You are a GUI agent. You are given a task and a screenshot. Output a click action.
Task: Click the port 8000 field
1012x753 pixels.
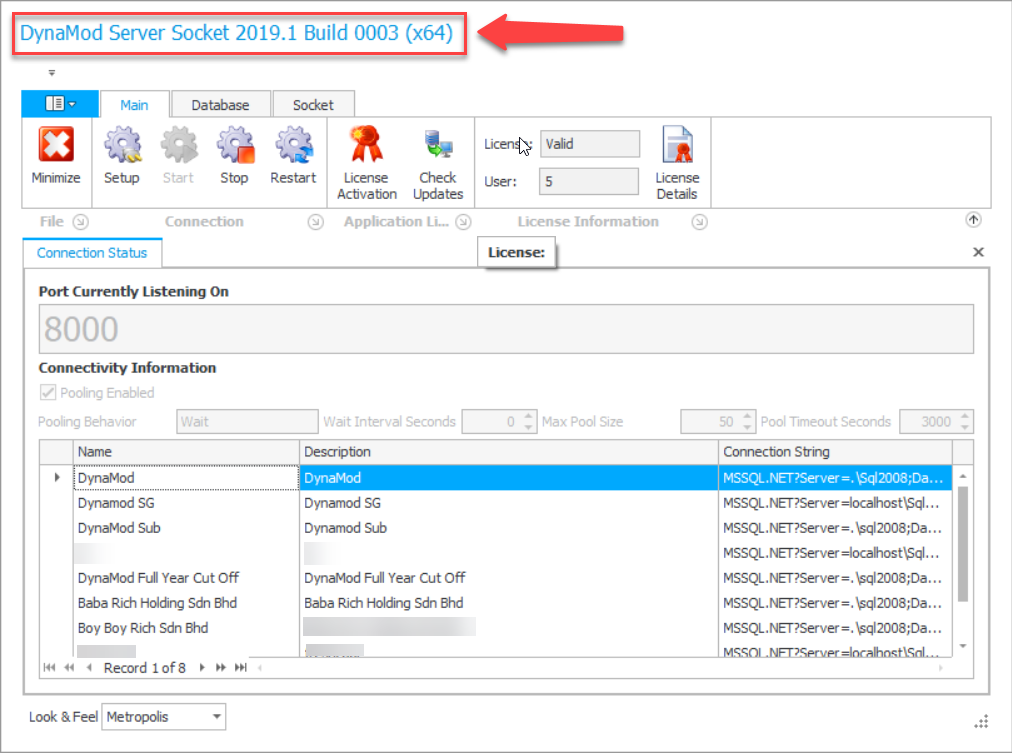pyautogui.click(x=506, y=329)
